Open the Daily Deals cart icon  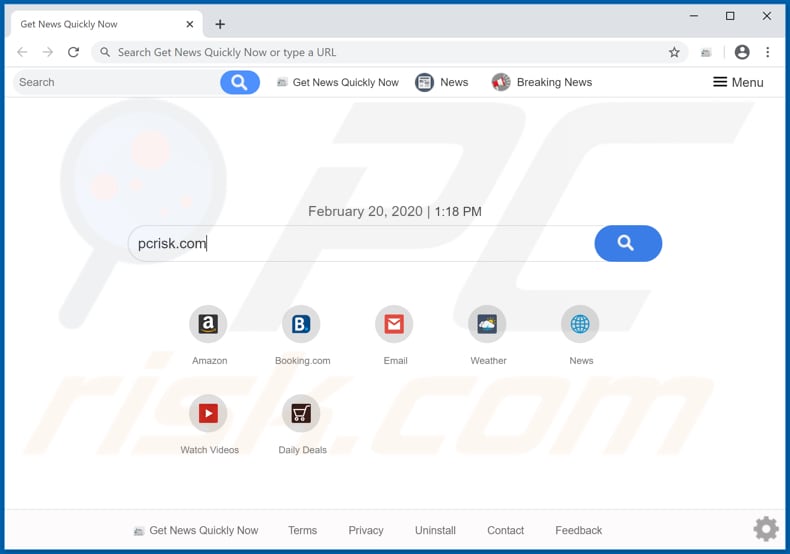click(x=301, y=413)
